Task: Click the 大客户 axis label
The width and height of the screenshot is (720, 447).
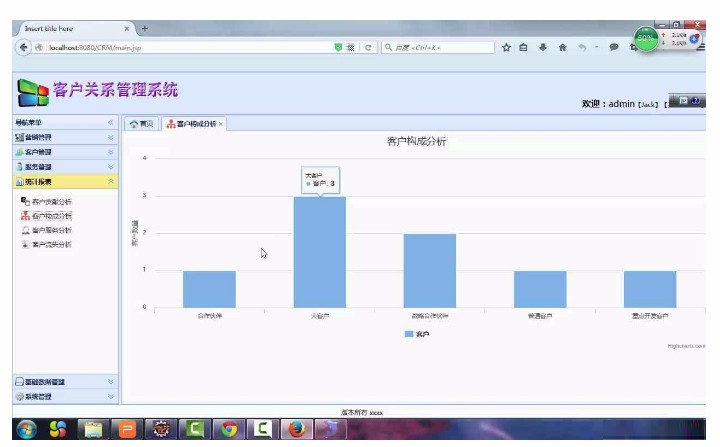Action: pyautogui.click(x=320, y=316)
